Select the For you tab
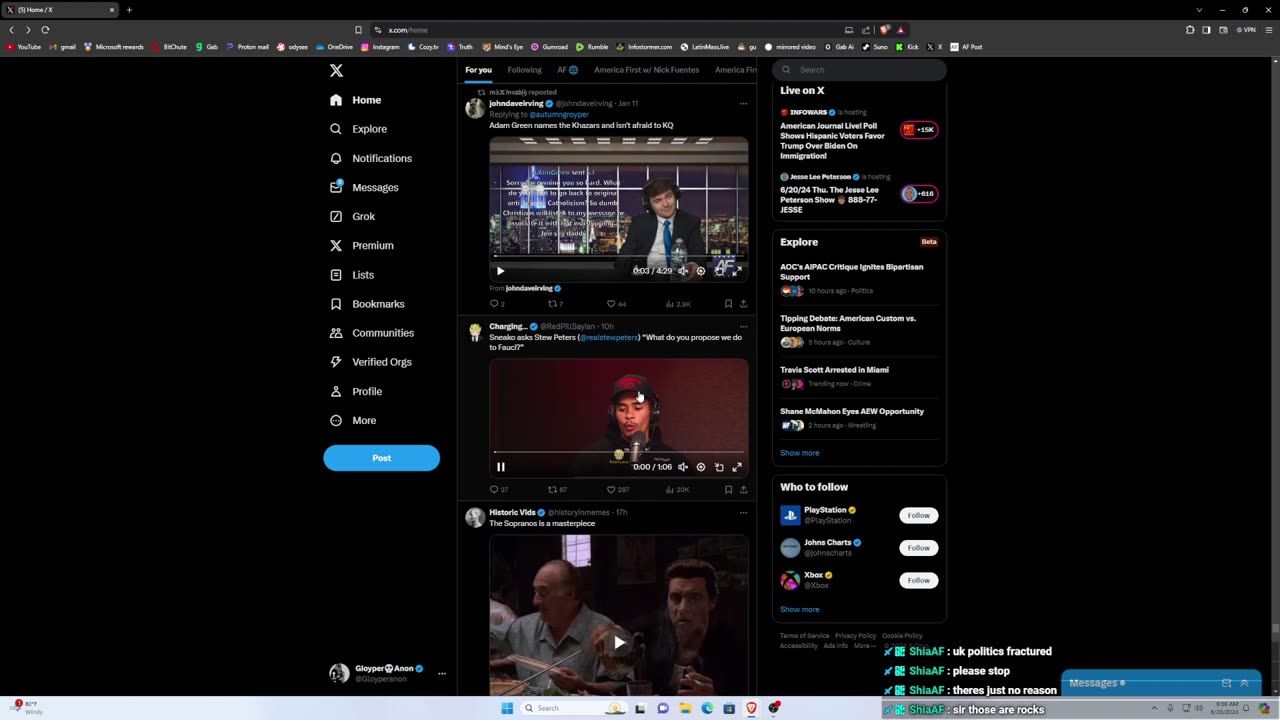Screen dimensions: 1280x720 pos(478,70)
